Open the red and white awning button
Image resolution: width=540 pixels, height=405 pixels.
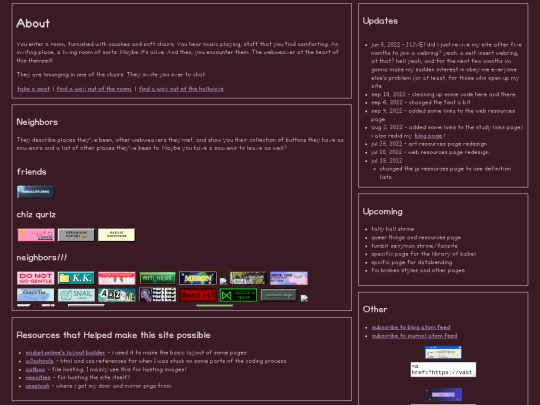pyautogui.click(x=117, y=278)
